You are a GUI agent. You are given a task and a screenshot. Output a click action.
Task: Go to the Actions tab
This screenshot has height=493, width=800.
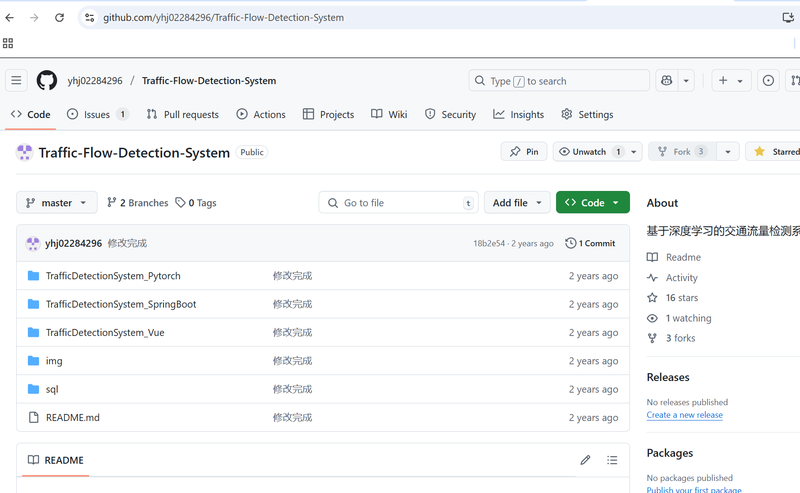[261, 114]
